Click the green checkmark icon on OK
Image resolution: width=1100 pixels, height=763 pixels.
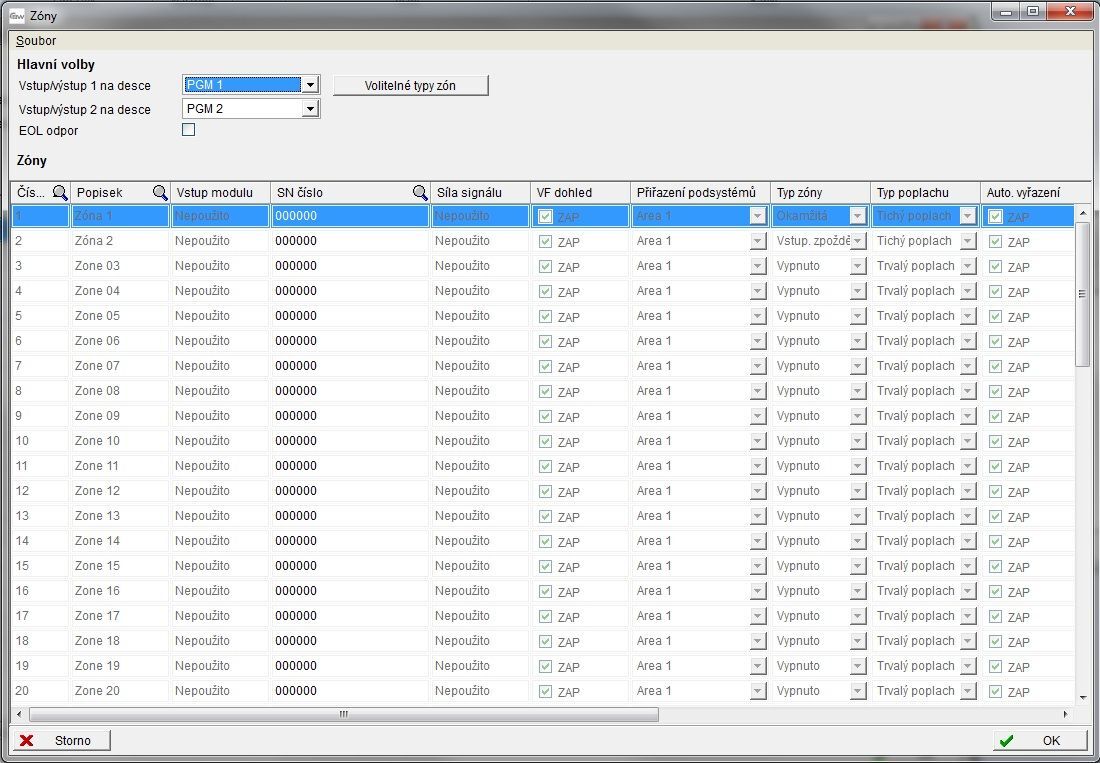1006,741
